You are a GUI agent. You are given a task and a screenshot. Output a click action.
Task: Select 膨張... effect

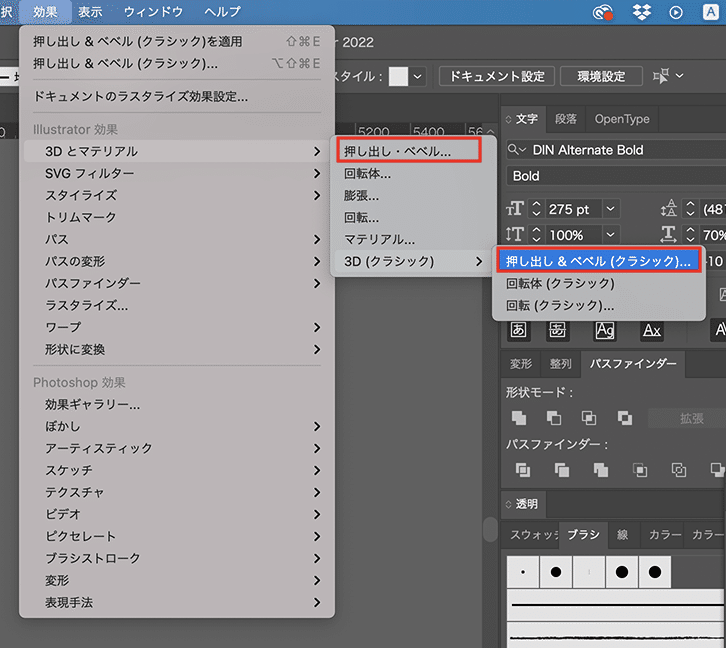[x=413, y=196]
